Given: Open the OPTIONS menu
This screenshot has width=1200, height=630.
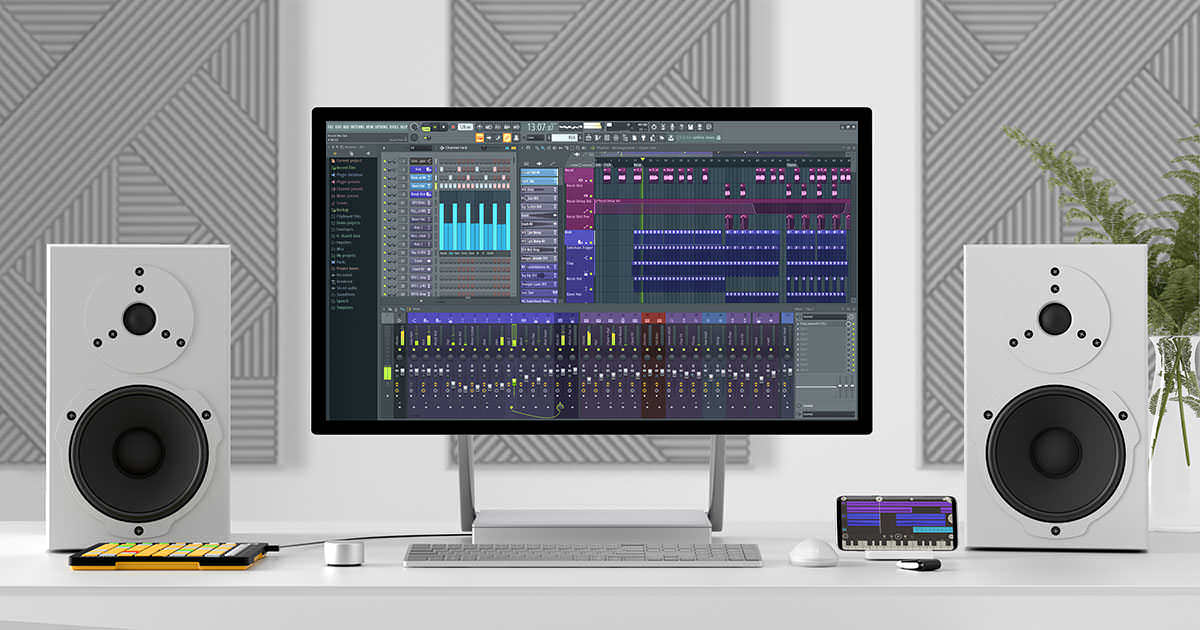Looking at the screenshot, I should (381, 127).
